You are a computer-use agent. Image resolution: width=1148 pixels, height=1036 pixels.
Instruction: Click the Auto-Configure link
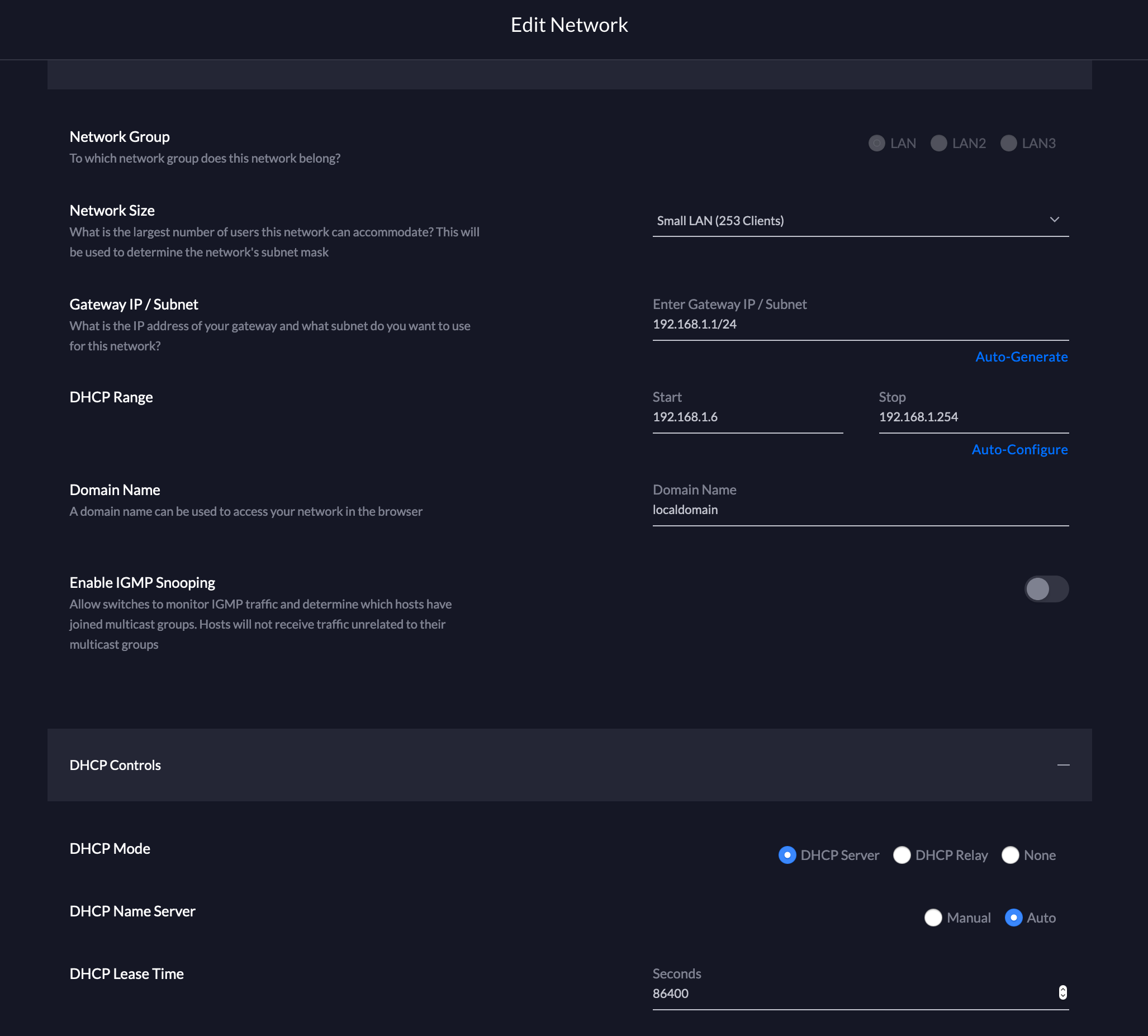point(1019,450)
